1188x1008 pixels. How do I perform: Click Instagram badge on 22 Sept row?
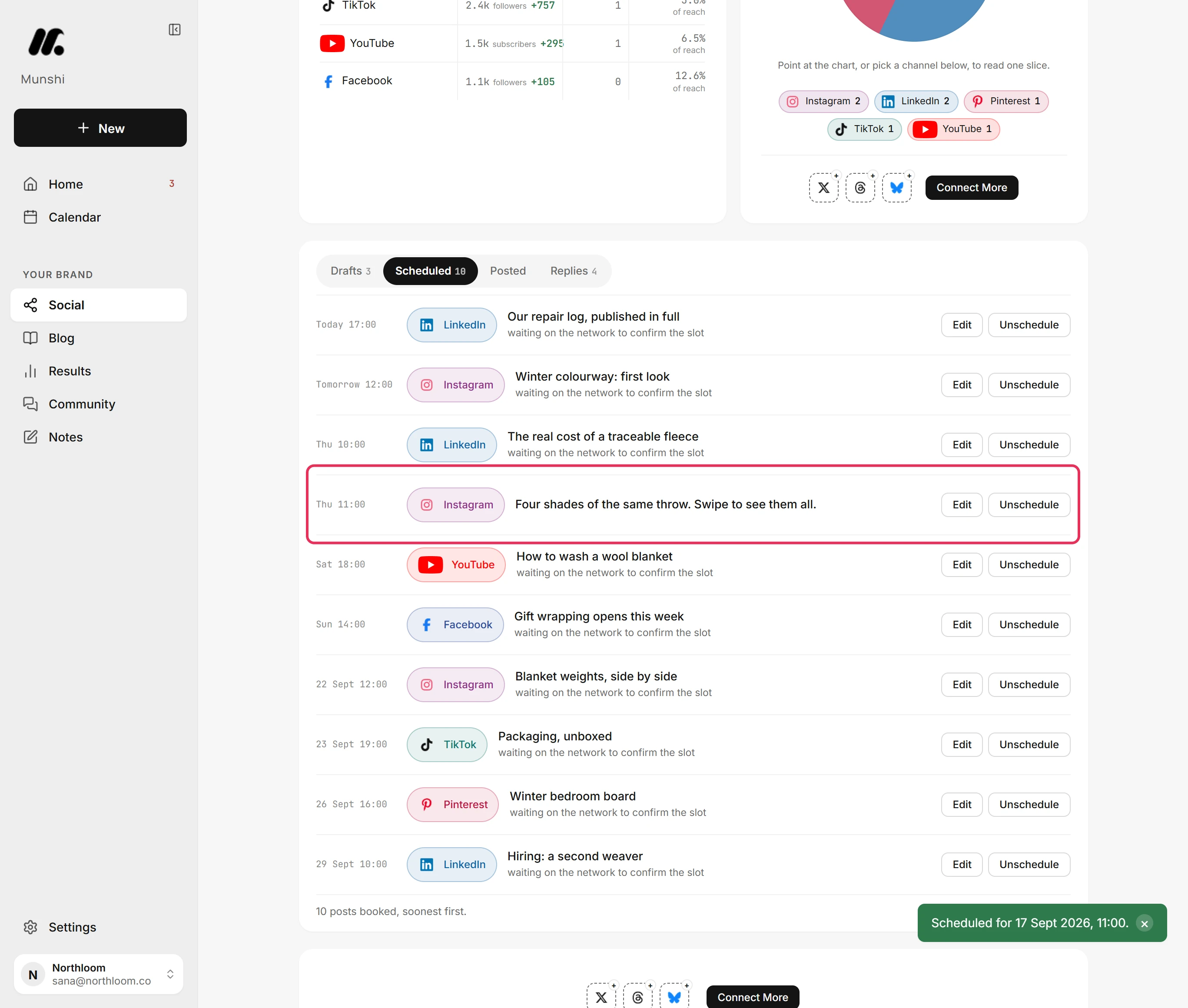pyautogui.click(x=455, y=685)
